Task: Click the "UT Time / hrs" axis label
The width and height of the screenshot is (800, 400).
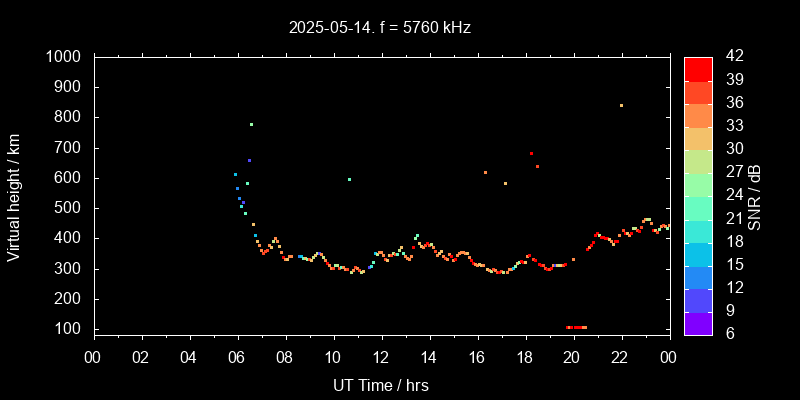Action: coord(381,384)
